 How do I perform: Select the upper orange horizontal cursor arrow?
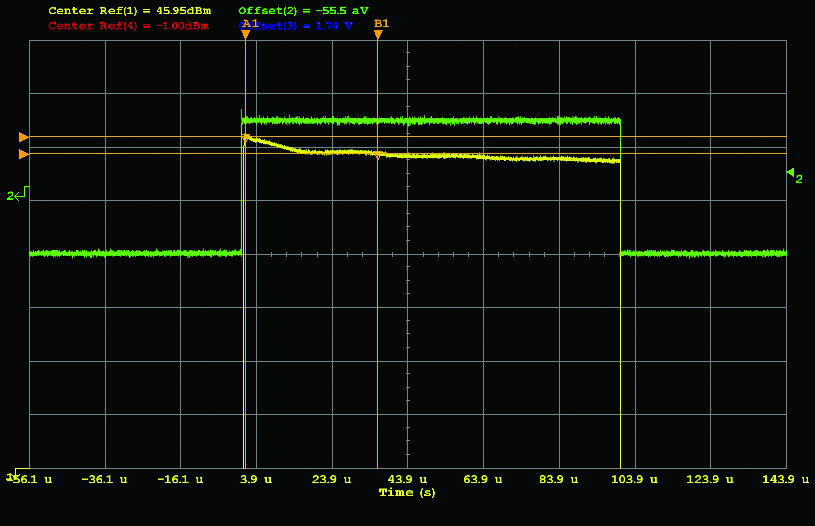coord(24,137)
